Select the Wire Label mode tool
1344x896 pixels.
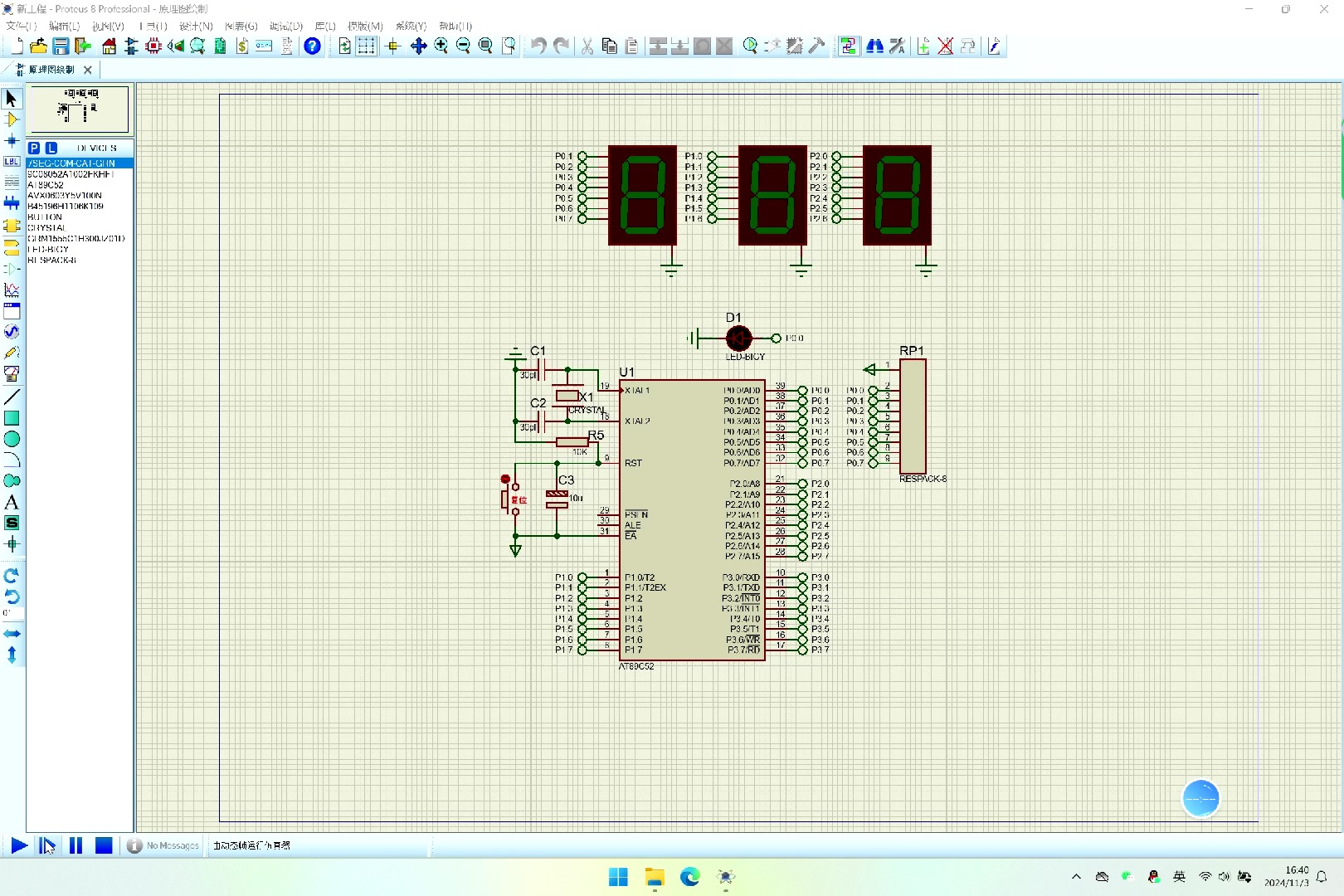(12, 162)
